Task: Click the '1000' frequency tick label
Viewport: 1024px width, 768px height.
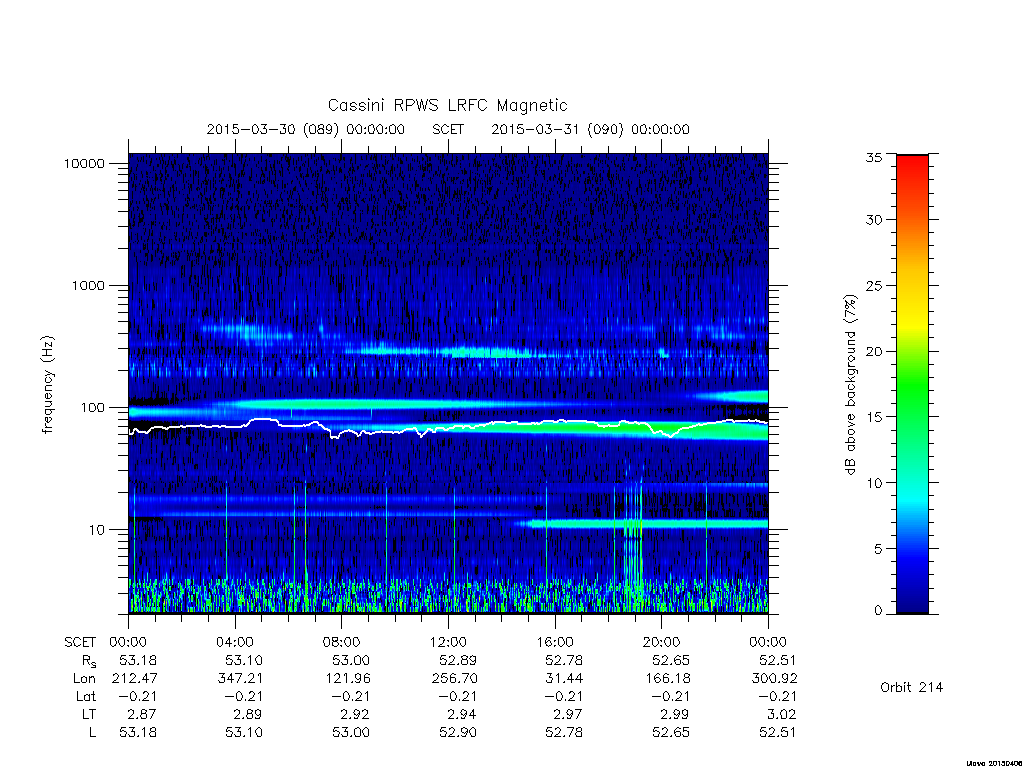Action: coord(88,285)
